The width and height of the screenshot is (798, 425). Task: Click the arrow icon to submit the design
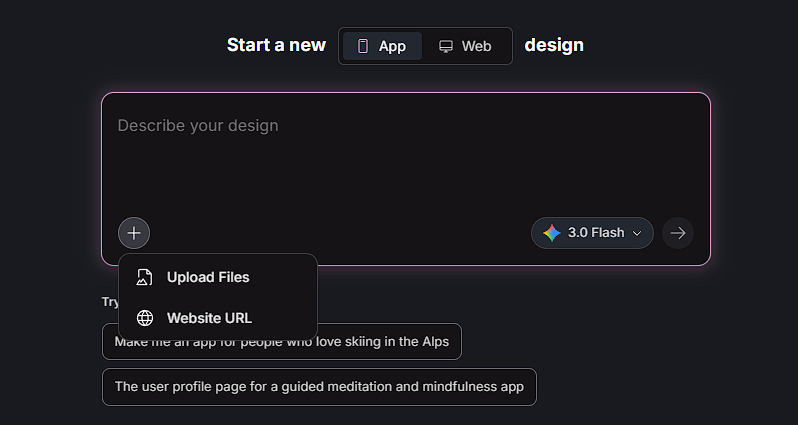pyautogui.click(x=678, y=233)
